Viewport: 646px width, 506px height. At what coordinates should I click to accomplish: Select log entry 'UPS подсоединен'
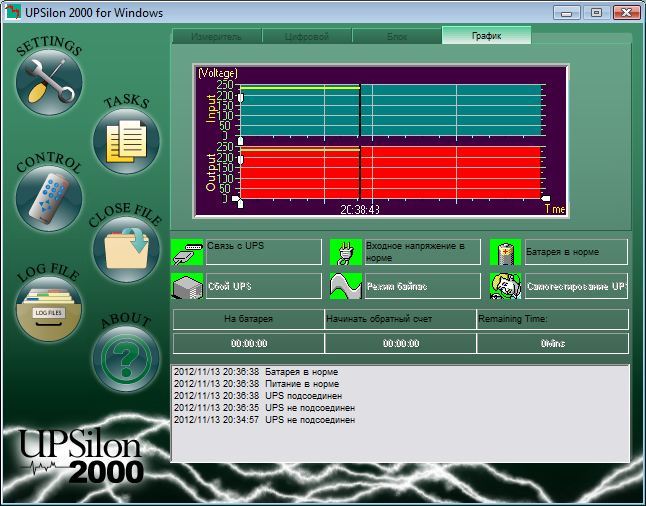click(x=258, y=396)
